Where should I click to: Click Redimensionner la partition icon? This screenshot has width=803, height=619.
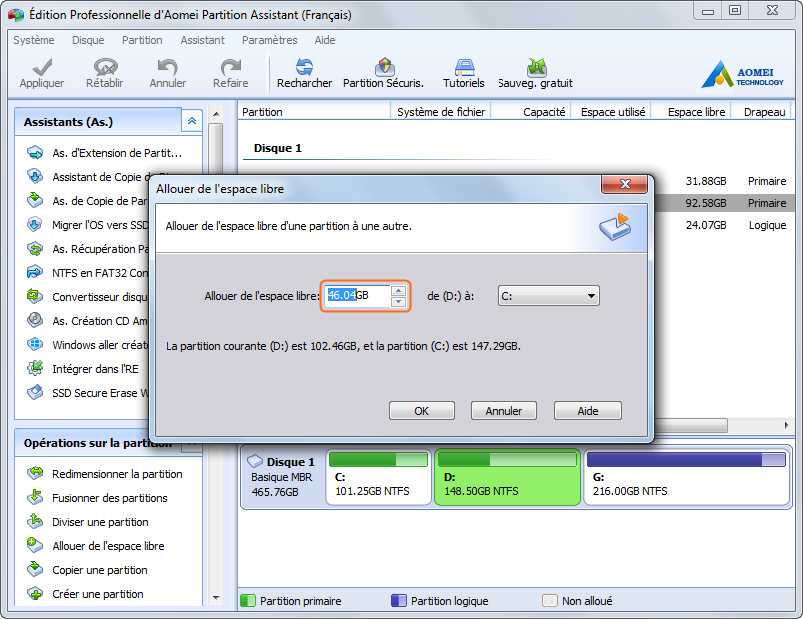click(35, 474)
